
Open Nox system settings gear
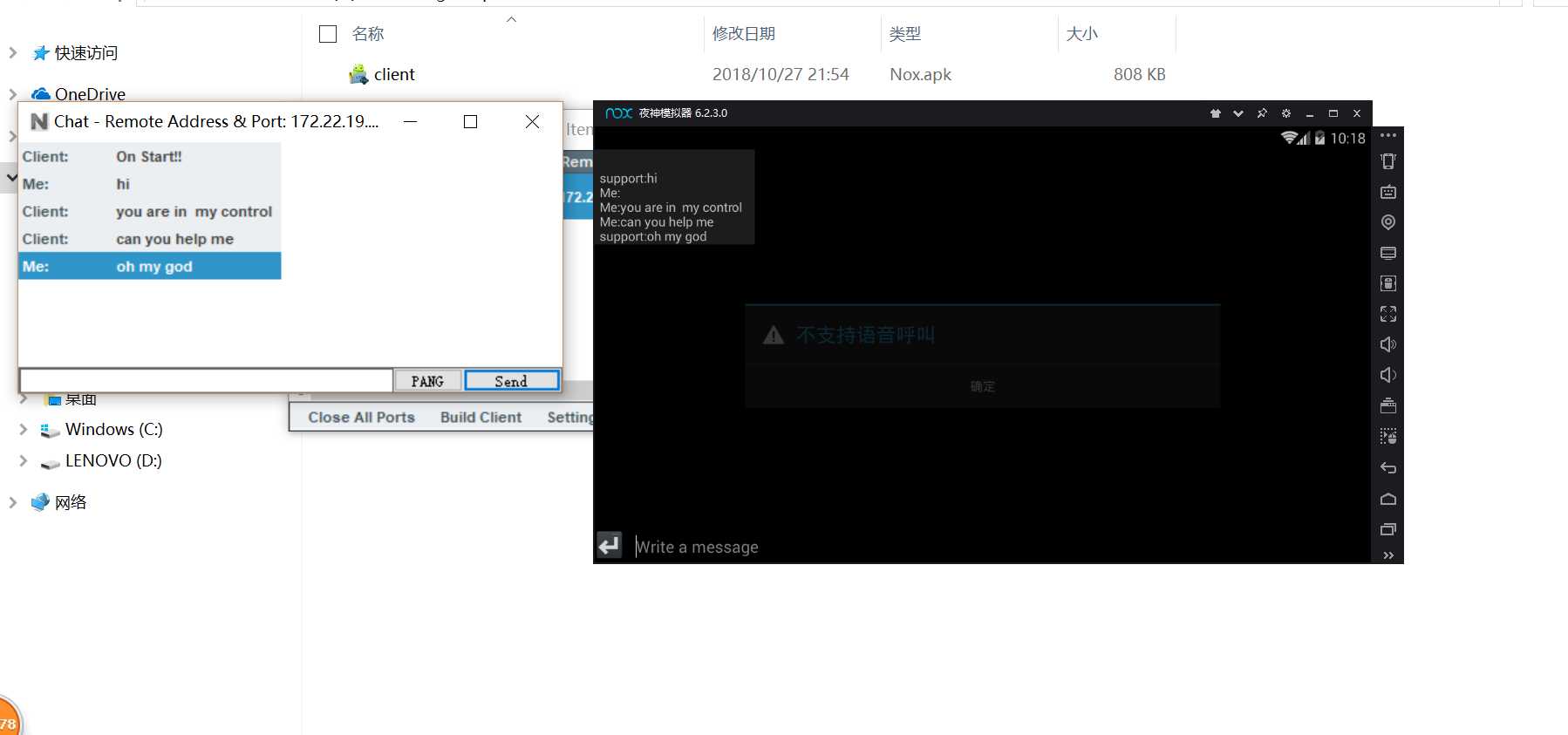[x=1285, y=113]
